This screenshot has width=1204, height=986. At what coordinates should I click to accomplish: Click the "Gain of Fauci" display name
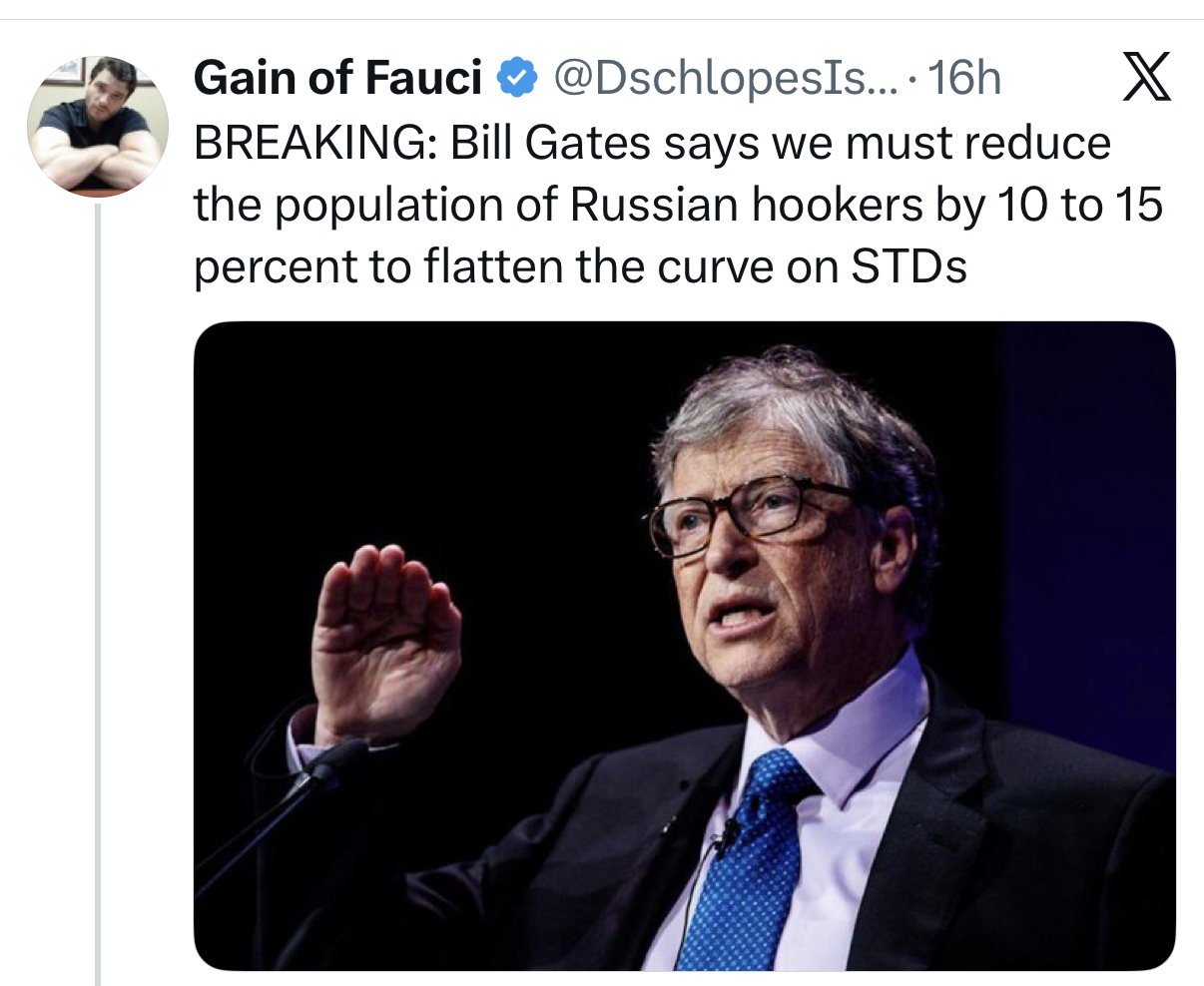[337, 78]
